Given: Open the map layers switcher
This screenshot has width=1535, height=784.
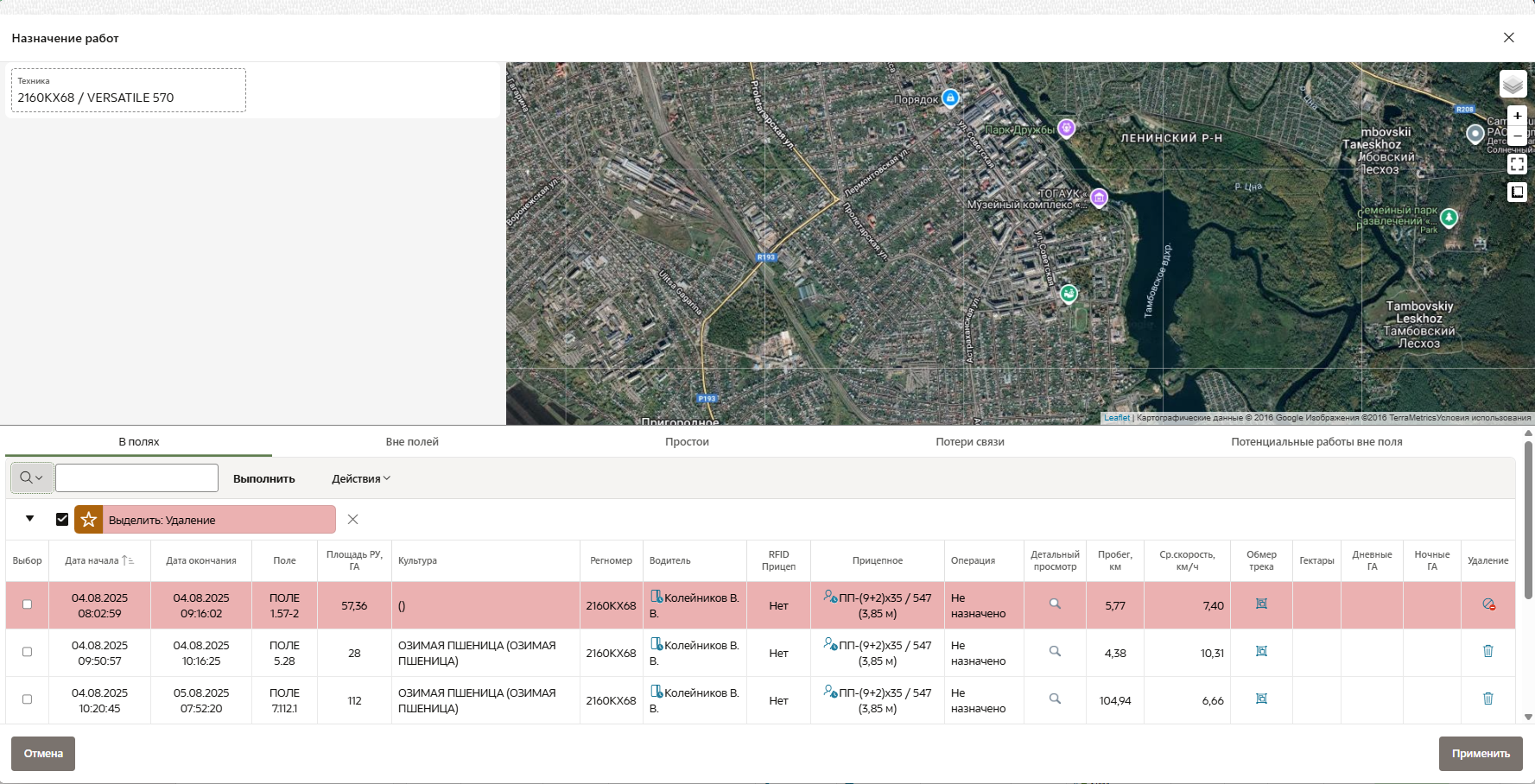Looking at the screenshot, I should coord(1513,84).
